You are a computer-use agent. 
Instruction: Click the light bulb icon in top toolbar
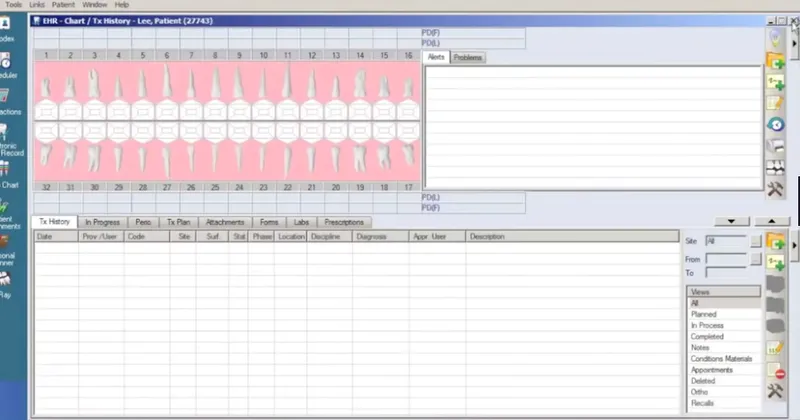click(x=775, y=39)
